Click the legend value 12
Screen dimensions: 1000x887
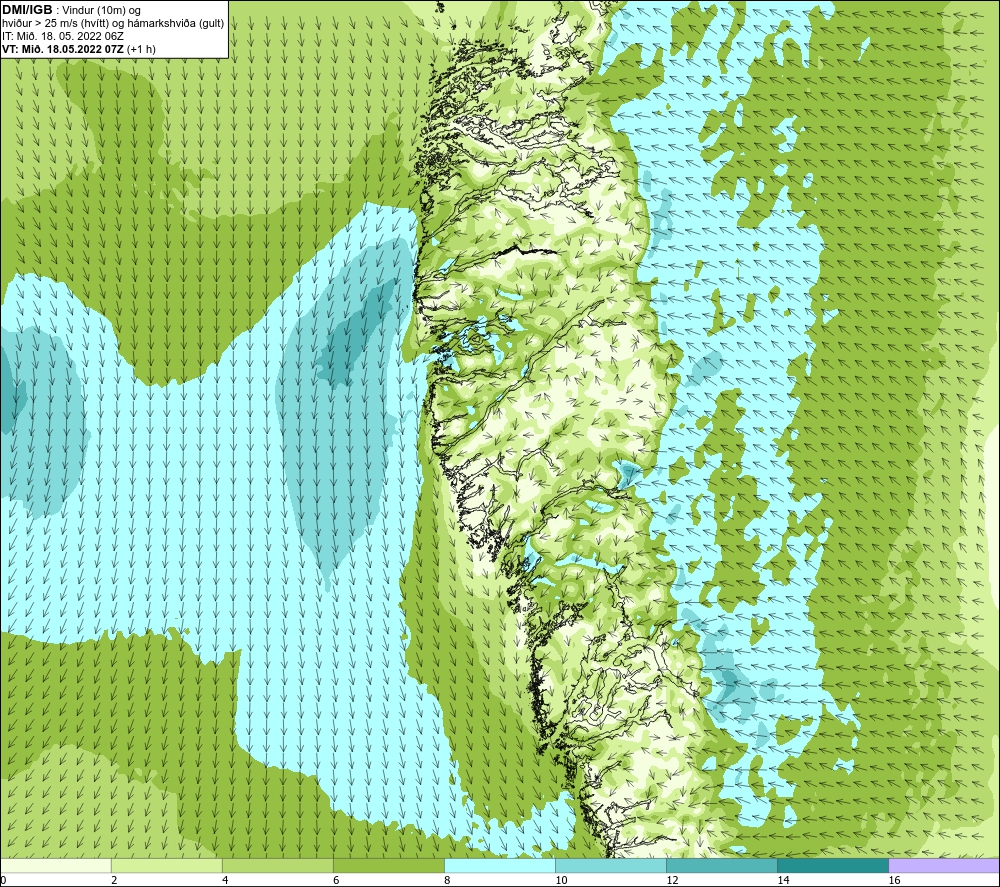tap(672, 881)
